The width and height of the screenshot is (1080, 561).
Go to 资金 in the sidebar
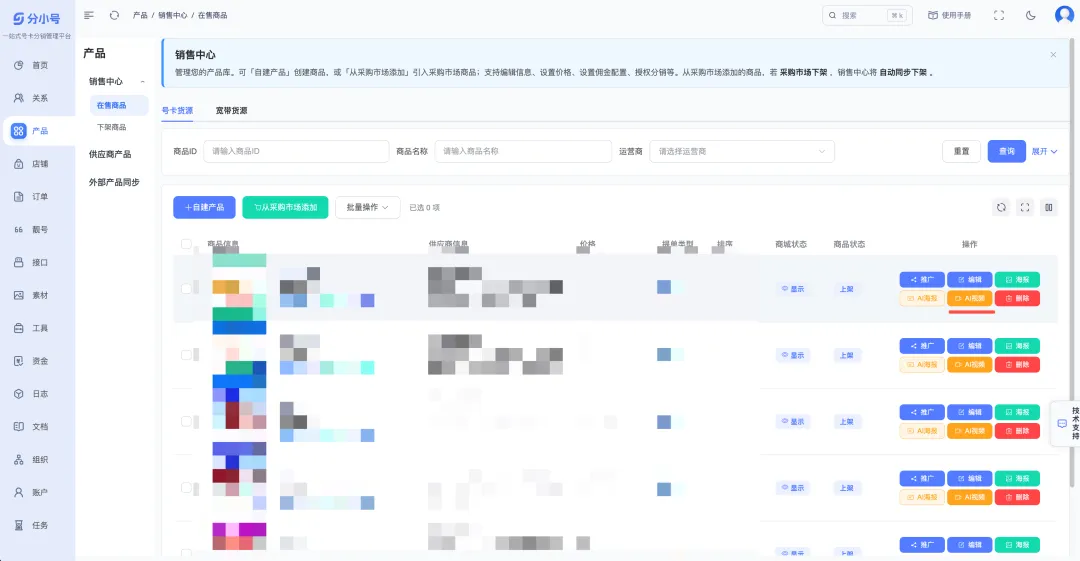pos(38,361)
